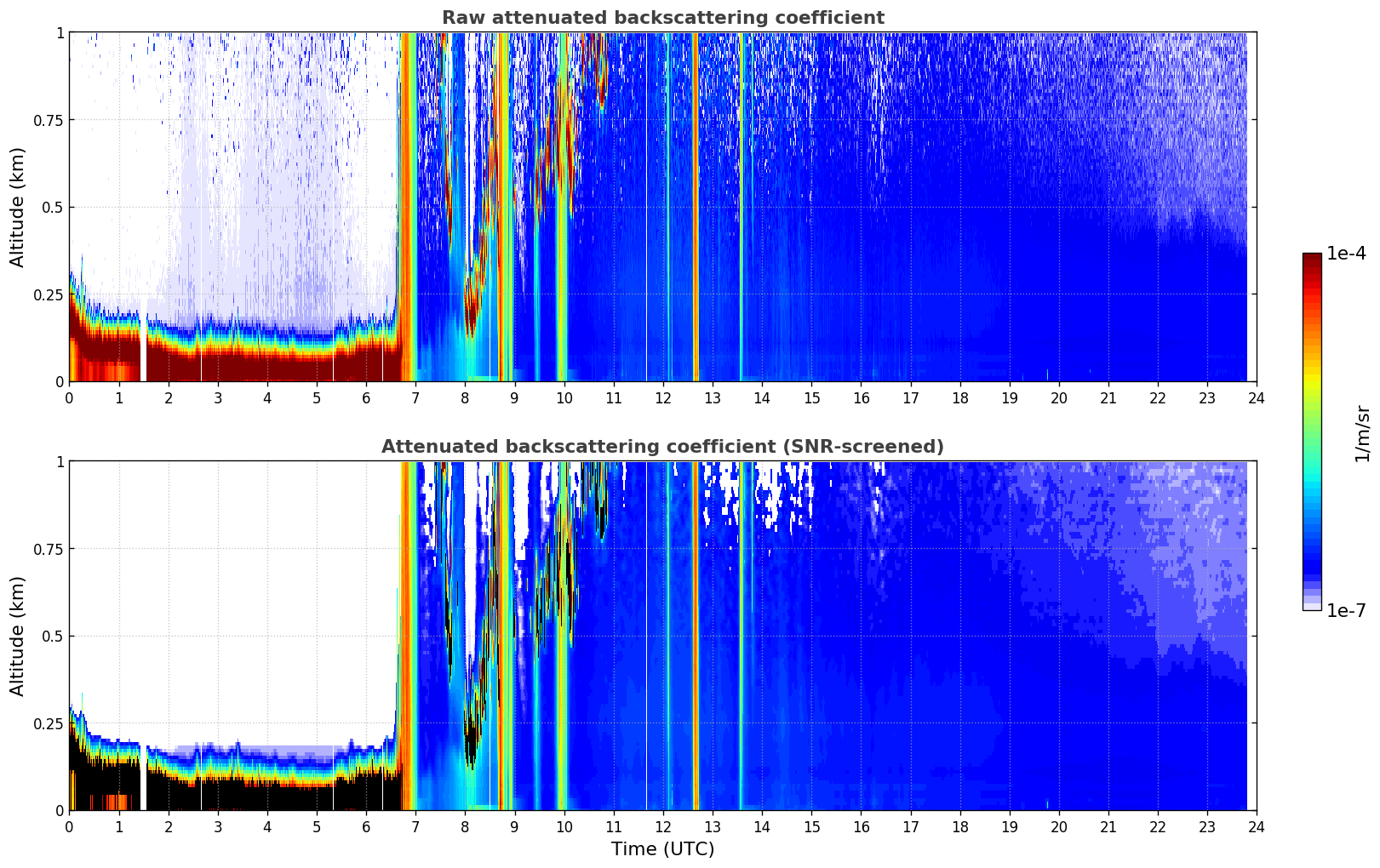Click time tick "19" under the lower plot
1380x868 pixels.
(1009, 826)
